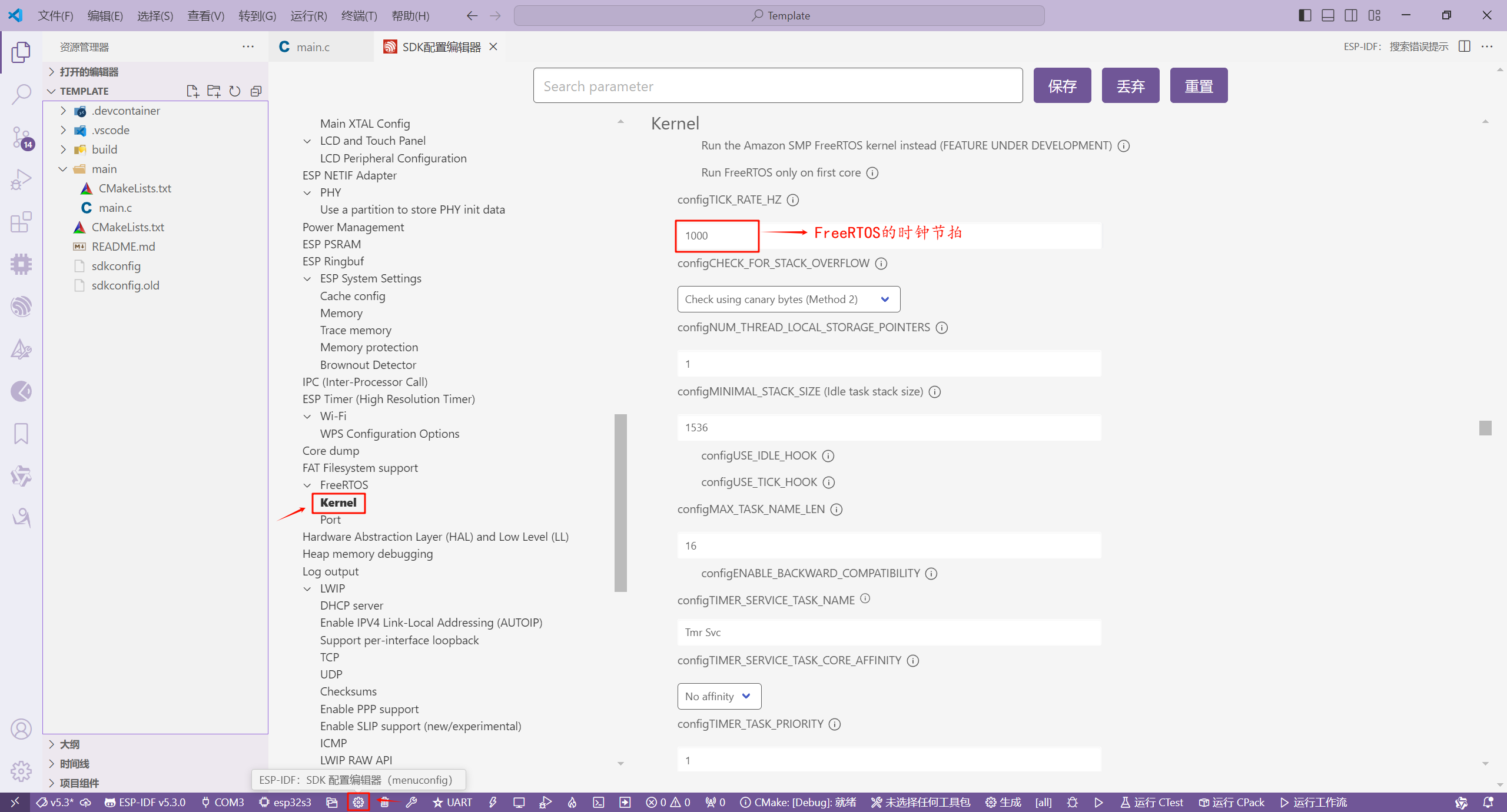Open timer task core affinity dropdown

[719, 696]
